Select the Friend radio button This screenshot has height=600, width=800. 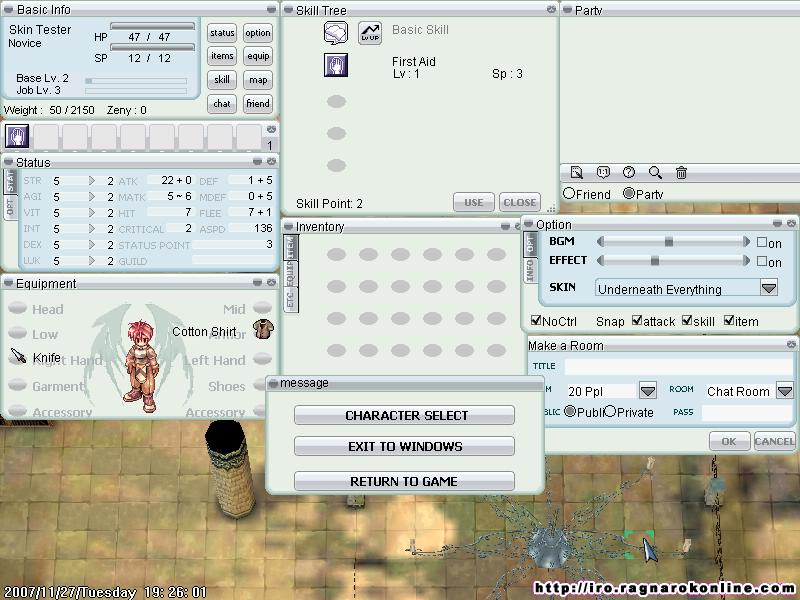pyautogui.click(x=569, y=193)
